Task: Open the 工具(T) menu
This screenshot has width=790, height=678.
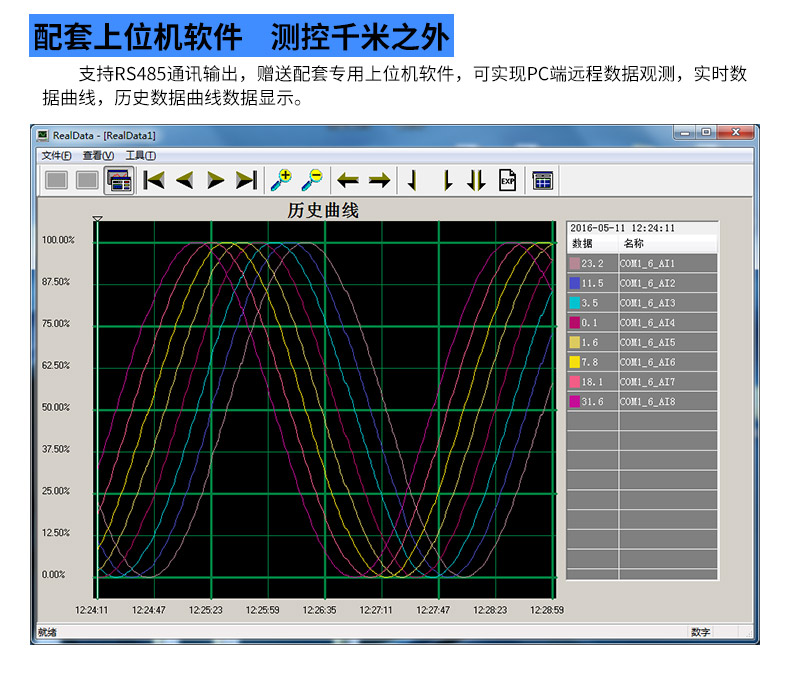Action: [x=141, y=156]
